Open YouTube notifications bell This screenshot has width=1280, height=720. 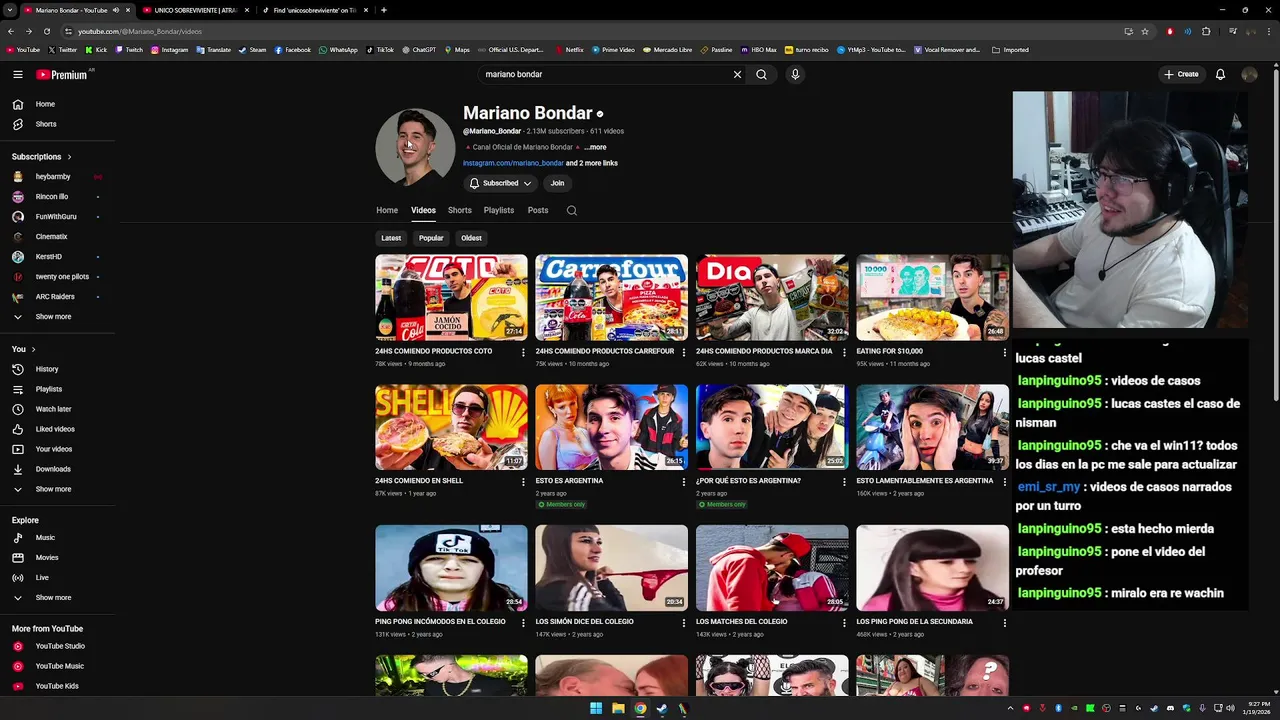[x=1220, y=74]
